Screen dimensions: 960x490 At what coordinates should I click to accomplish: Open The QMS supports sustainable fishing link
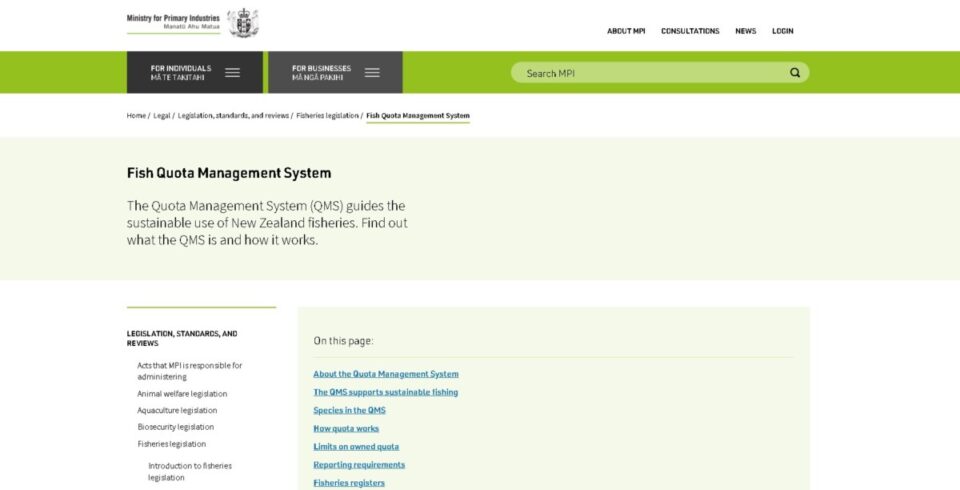pos(385,392)
